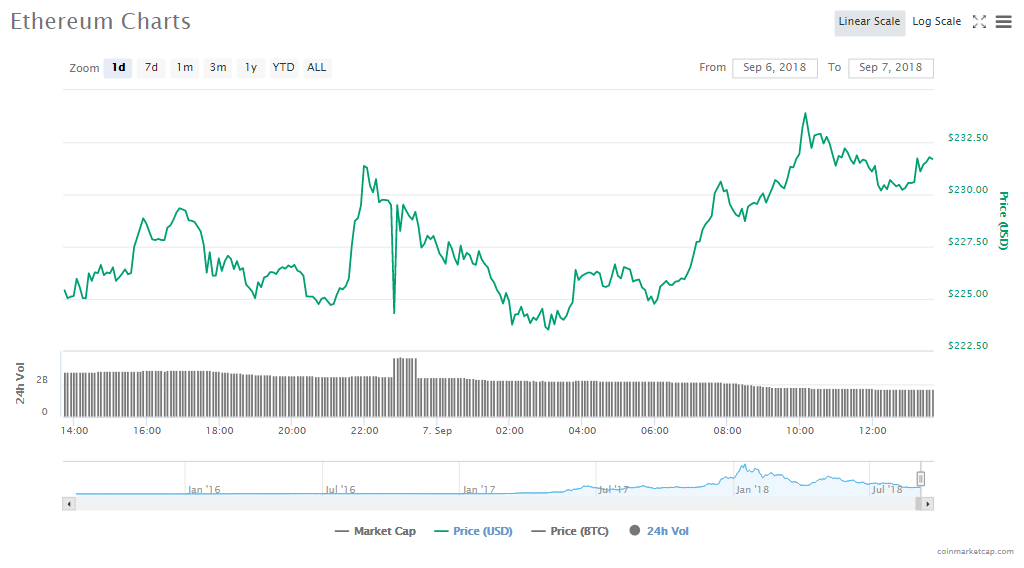This screenshot has height=568, width=1024.
Task: Edit the To date field
Action: tap(890, 68)
